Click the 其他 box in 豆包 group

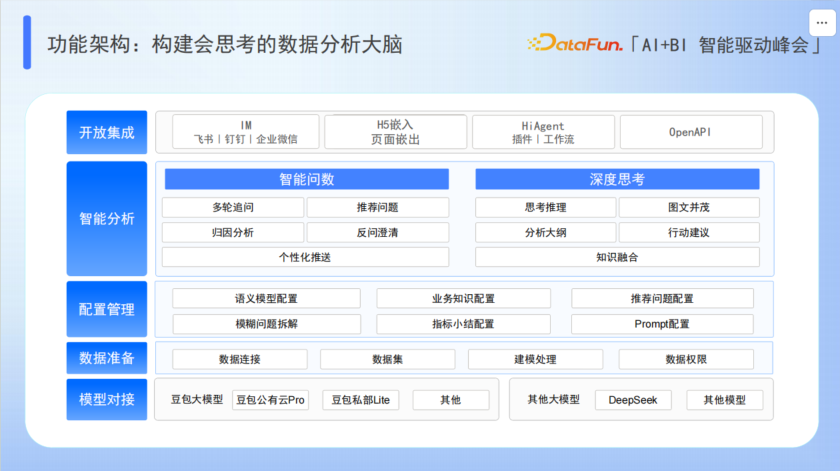pyautogui.click(x=451, y=400)
